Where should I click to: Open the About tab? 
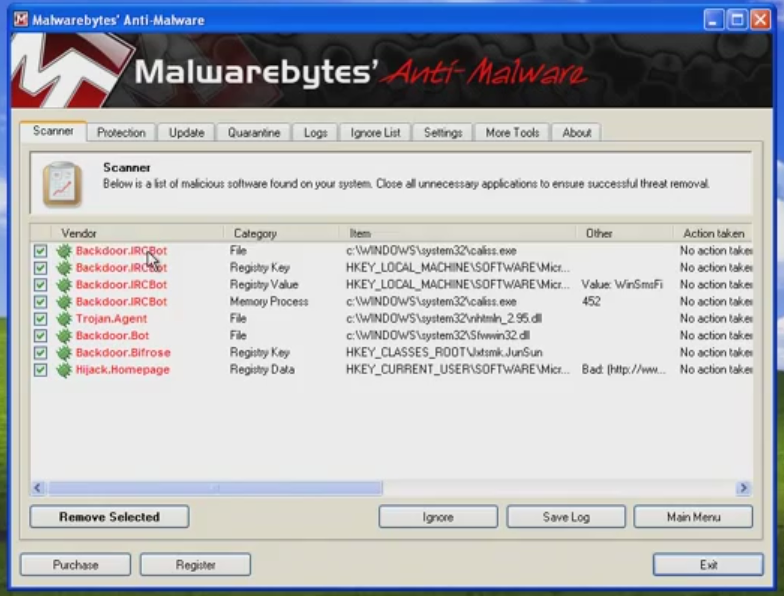576,132
